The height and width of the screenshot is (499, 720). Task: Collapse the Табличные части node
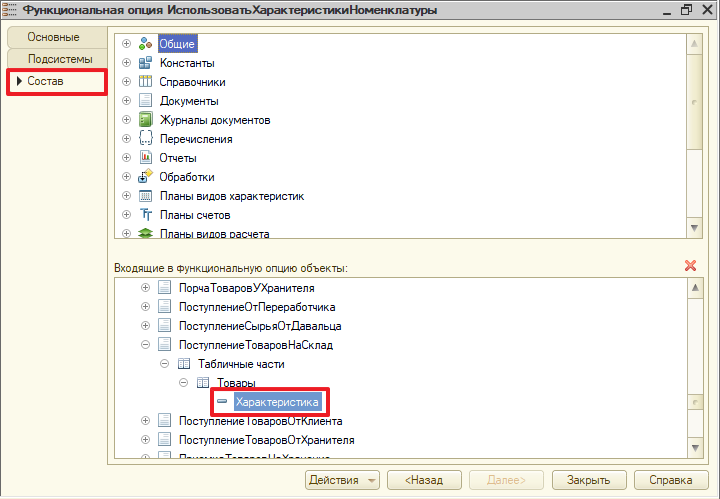pyautogui.click(x=164, y=364)
